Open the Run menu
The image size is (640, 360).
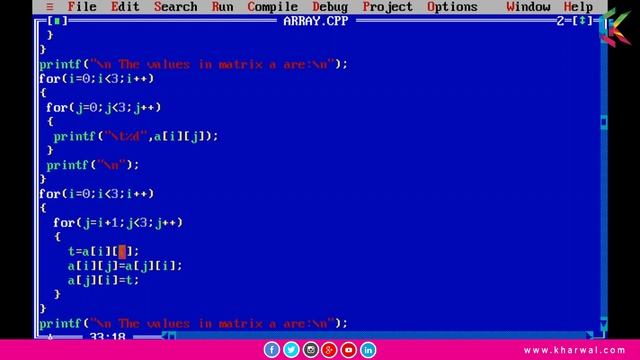pyautogui.click(x=222, y=7)
